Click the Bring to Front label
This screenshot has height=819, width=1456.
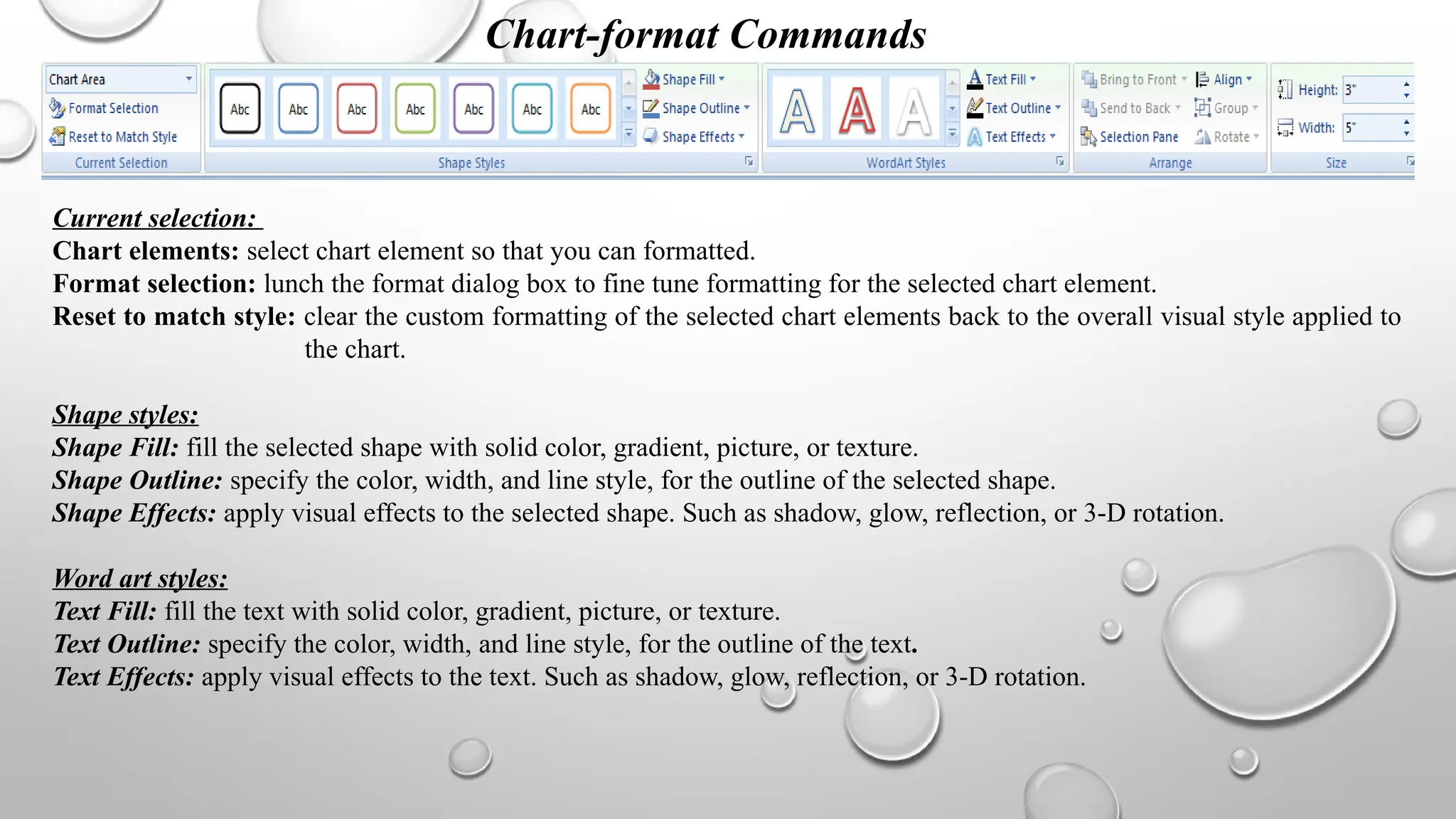click(x=1138, y=80)
